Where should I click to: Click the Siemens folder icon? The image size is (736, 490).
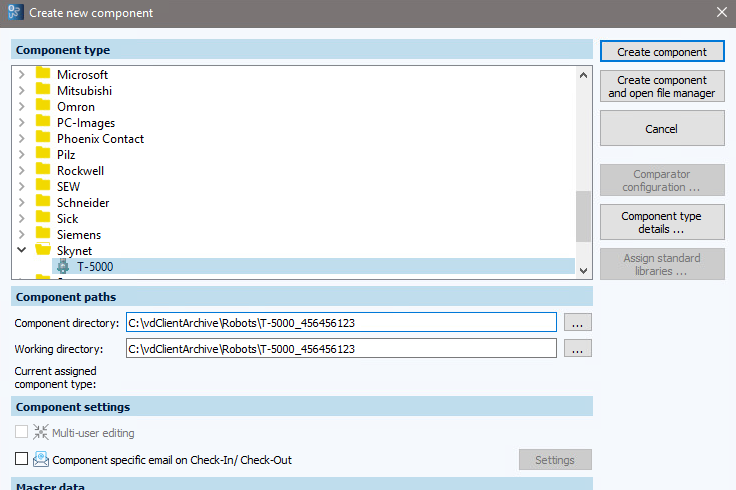pos(43,235)
